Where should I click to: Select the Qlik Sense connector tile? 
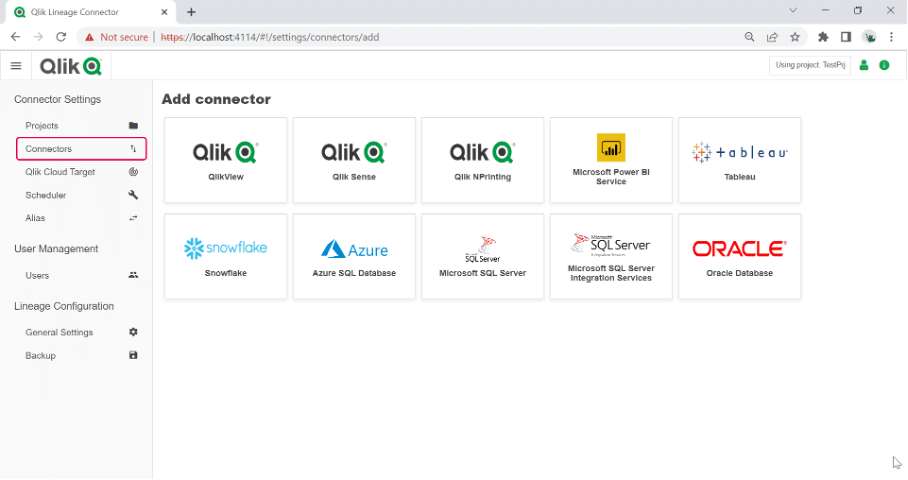(354, 160)
